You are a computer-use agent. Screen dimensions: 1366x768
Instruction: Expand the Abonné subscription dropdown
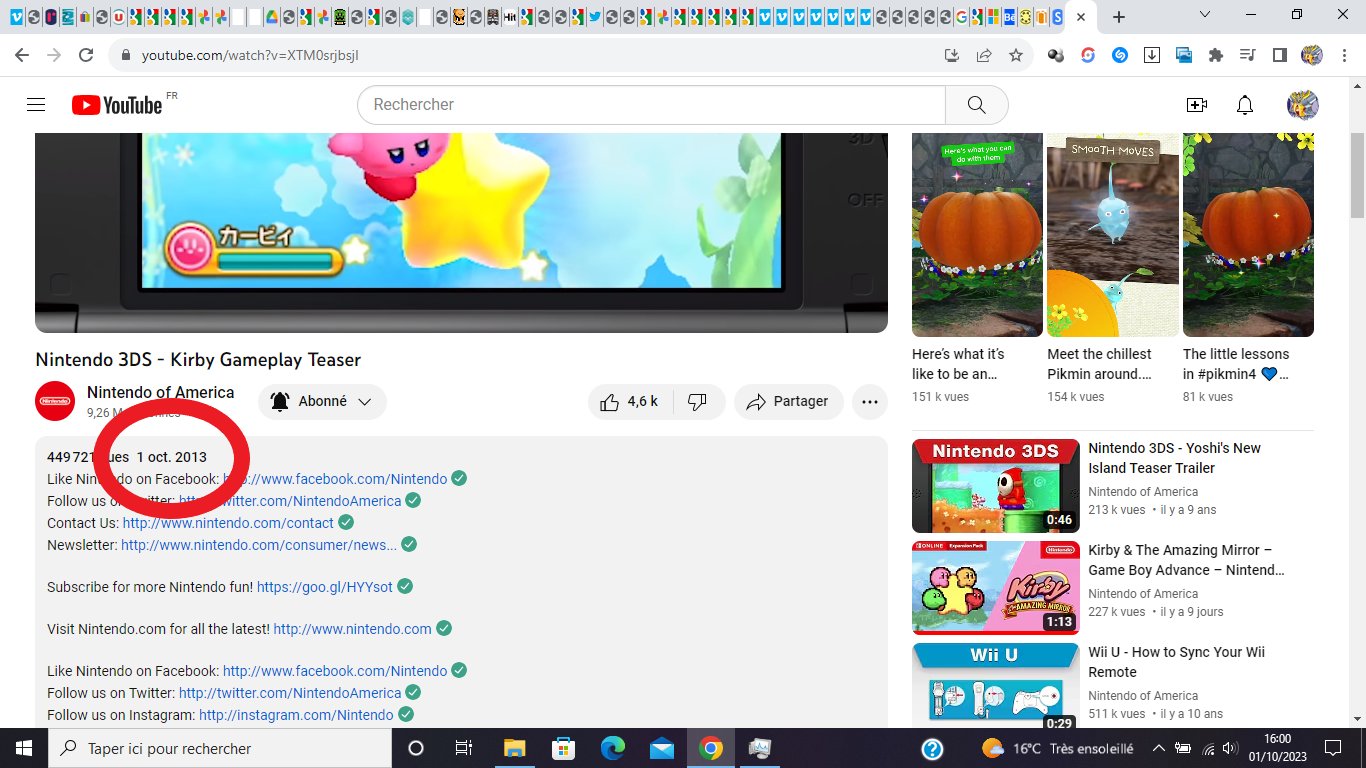coord(322,402)
